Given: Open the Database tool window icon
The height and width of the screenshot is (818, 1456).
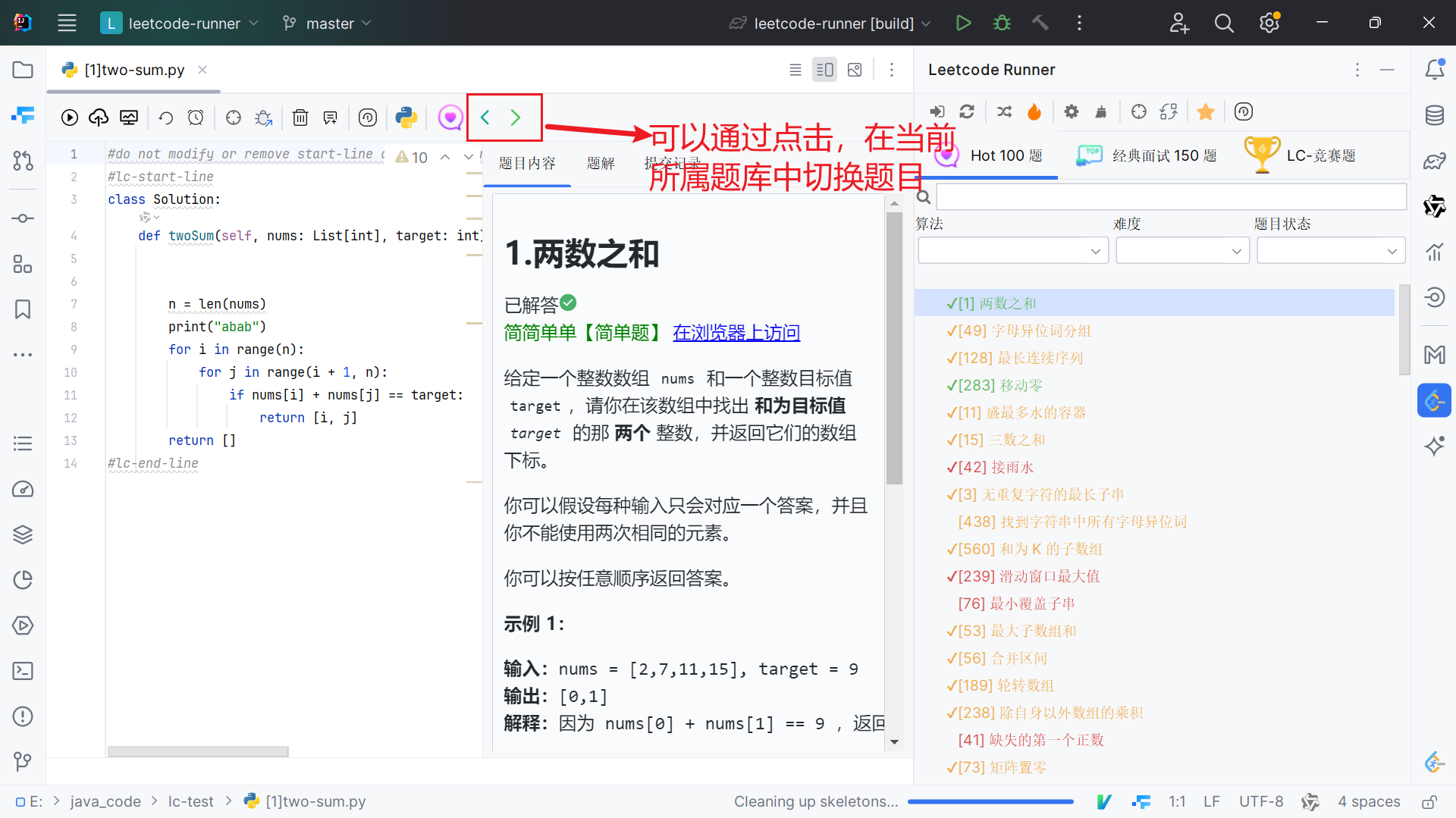Looking at the screenshot, I should tap(1434, 115).
